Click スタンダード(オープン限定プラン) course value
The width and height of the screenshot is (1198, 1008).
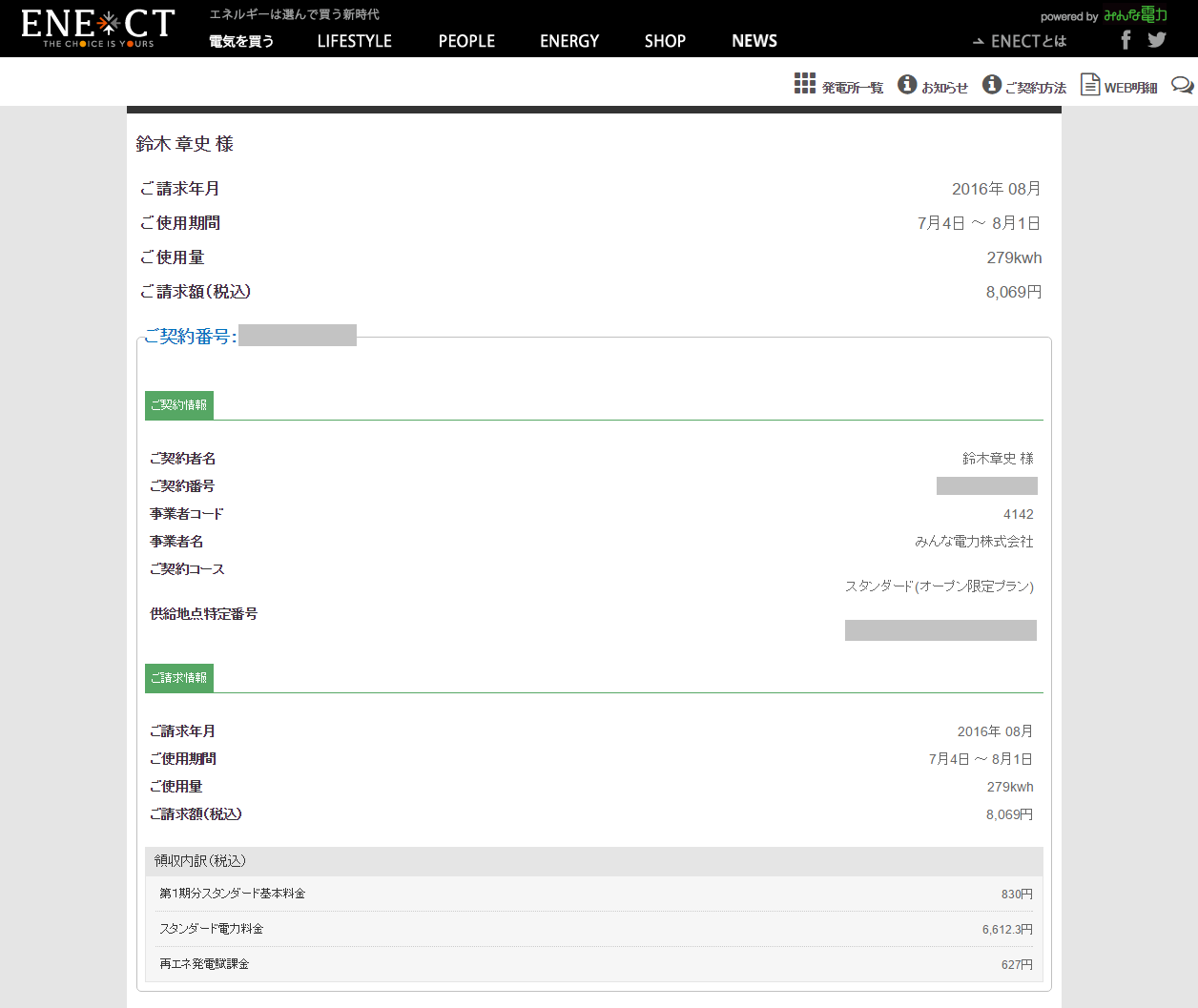coord(940,586)
